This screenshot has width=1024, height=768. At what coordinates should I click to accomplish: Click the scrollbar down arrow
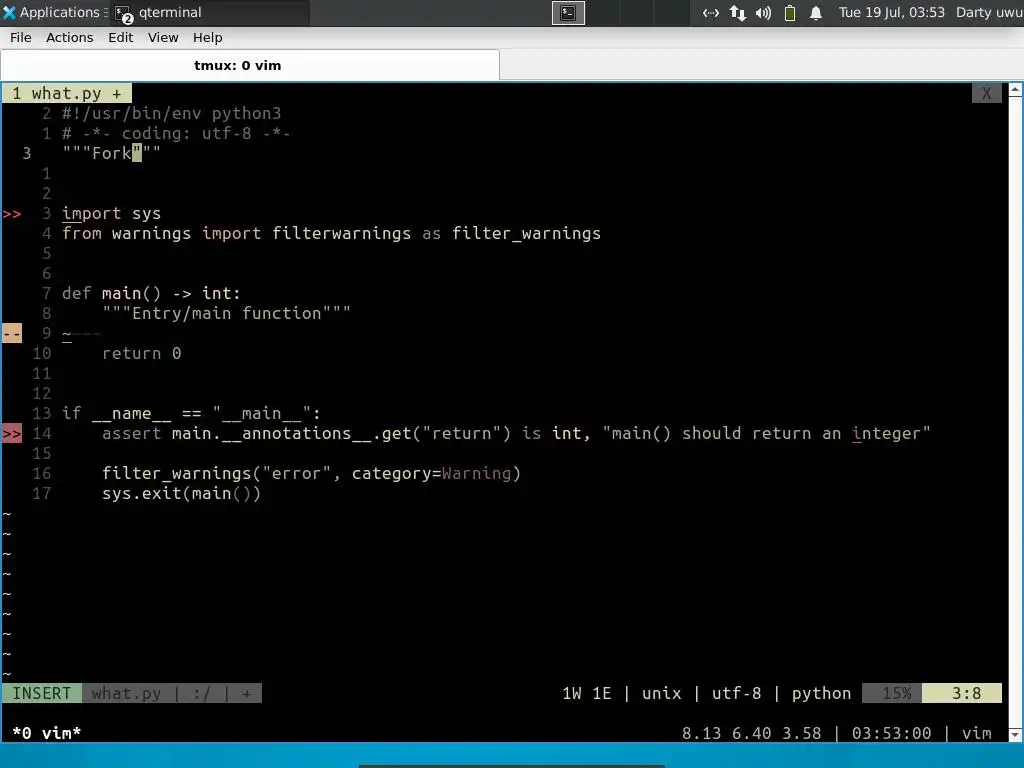click(1015, 734)
